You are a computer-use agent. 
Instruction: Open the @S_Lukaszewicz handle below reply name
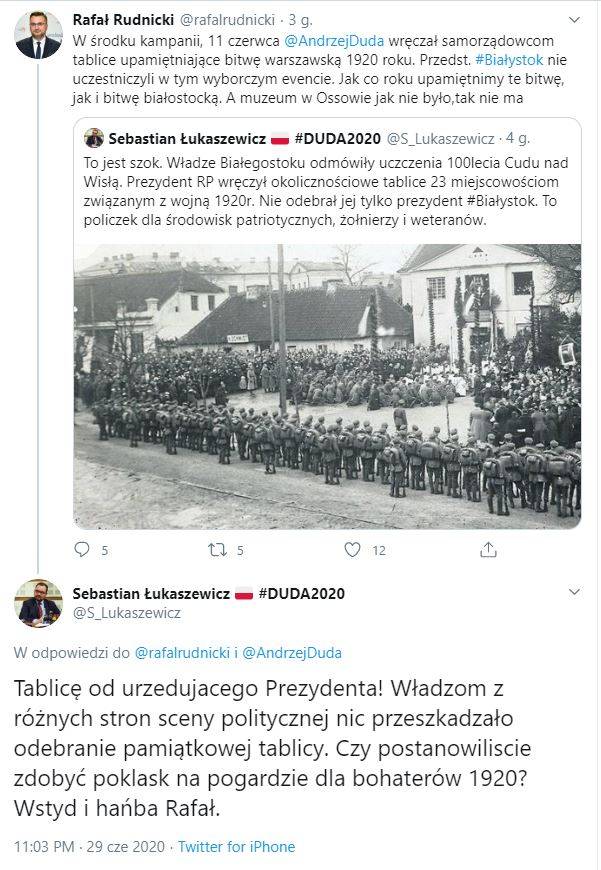127,613
